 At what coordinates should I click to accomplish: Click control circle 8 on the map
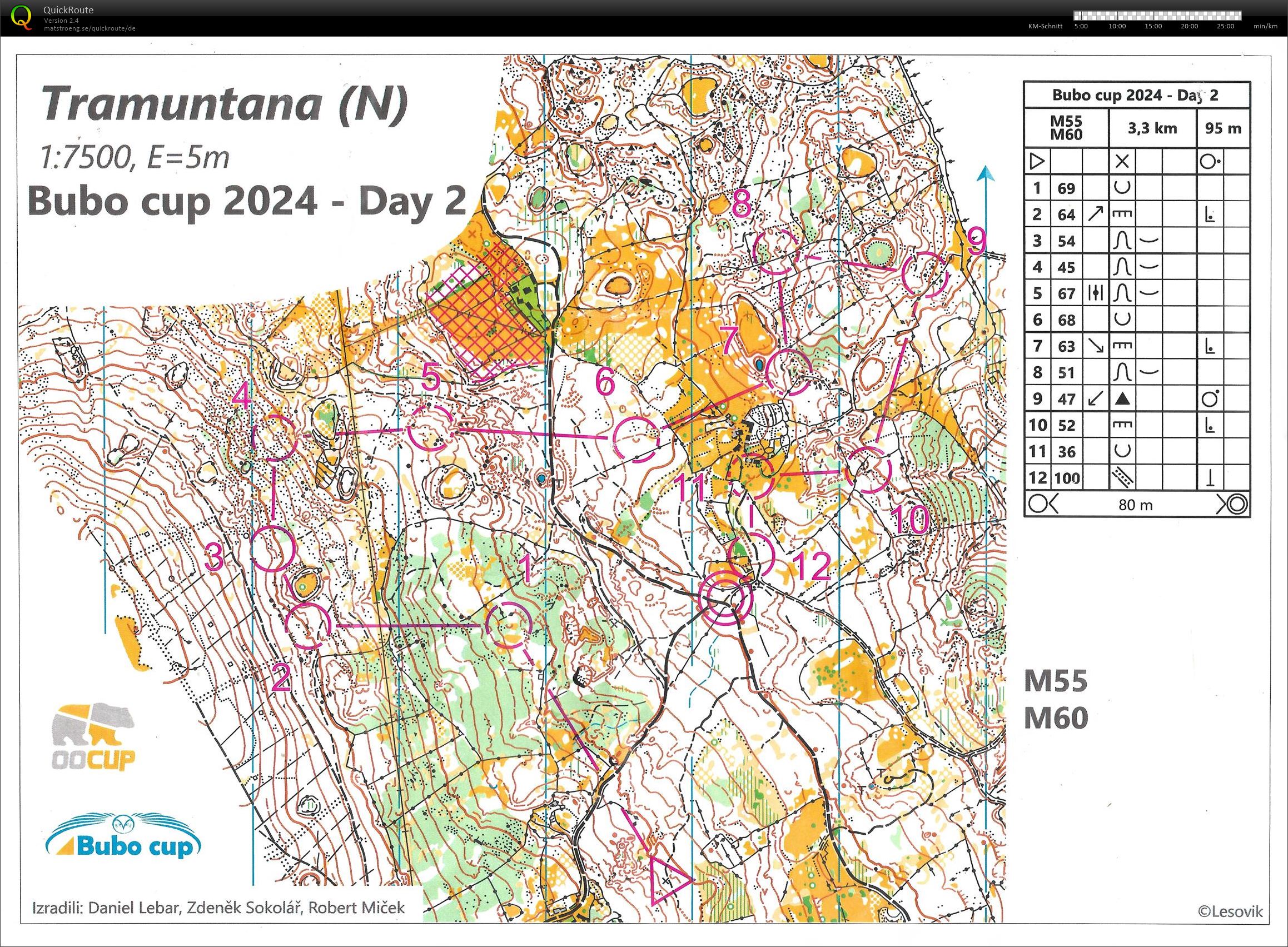point(776,252)
